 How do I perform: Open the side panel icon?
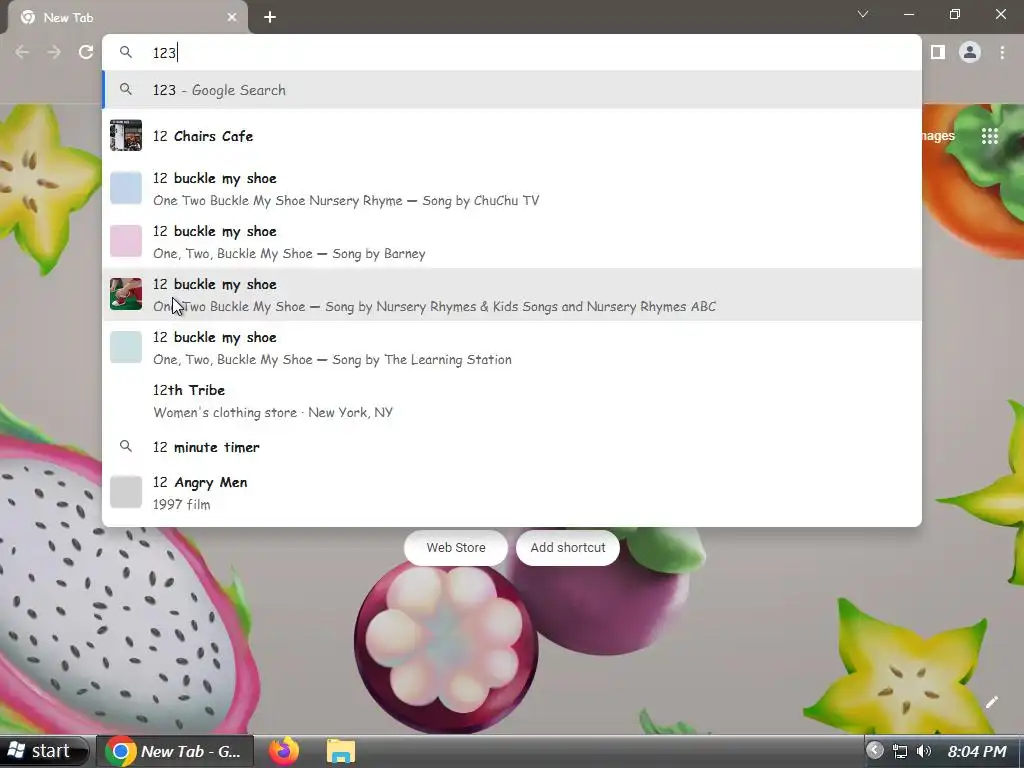click(938, 52)
